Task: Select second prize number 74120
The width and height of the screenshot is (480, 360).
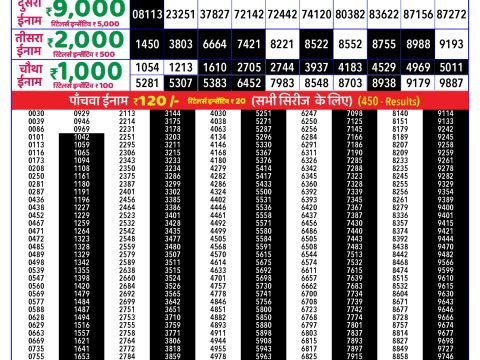Action: point(316,15)
